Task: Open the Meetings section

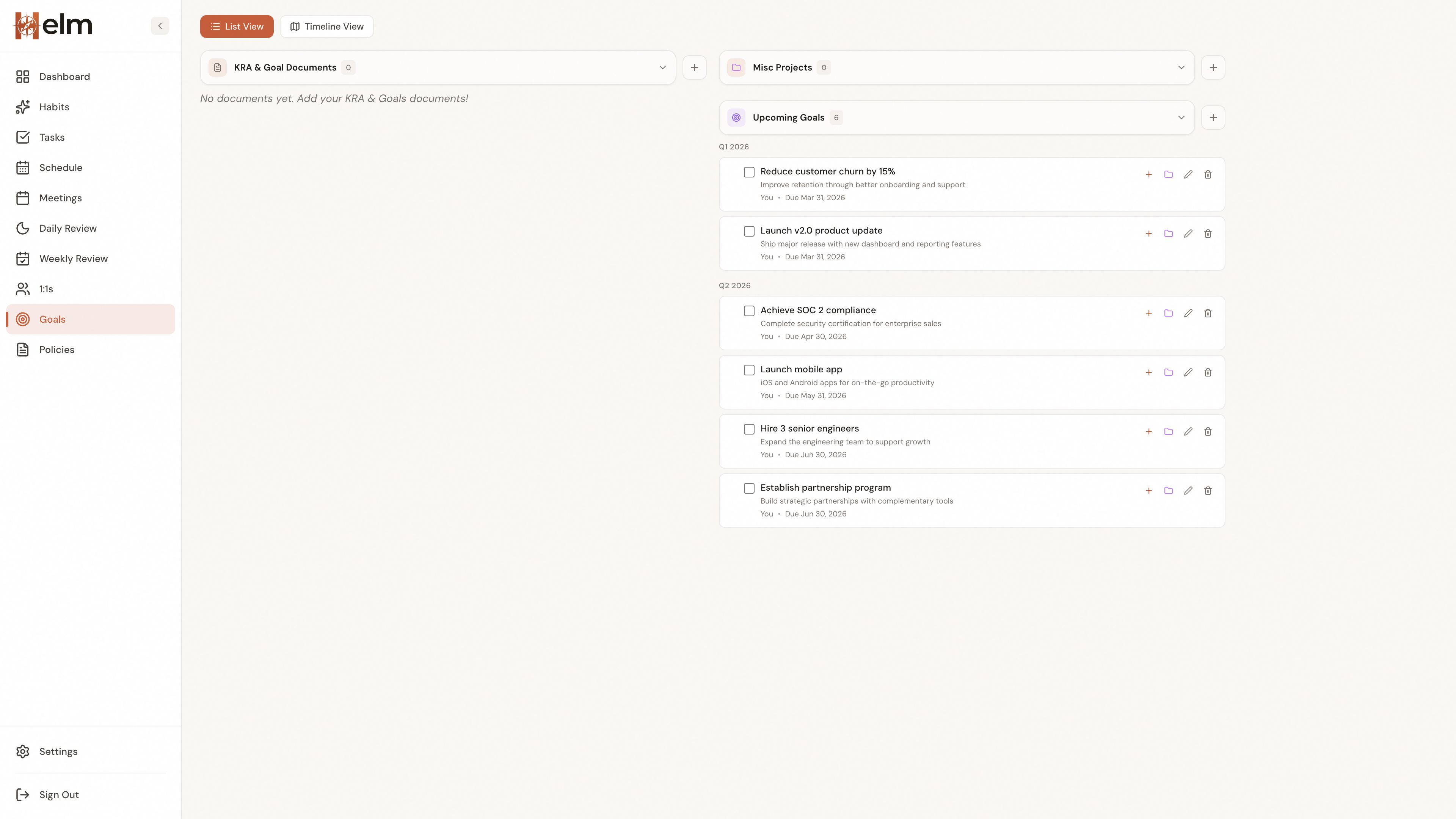Action: 60,198
